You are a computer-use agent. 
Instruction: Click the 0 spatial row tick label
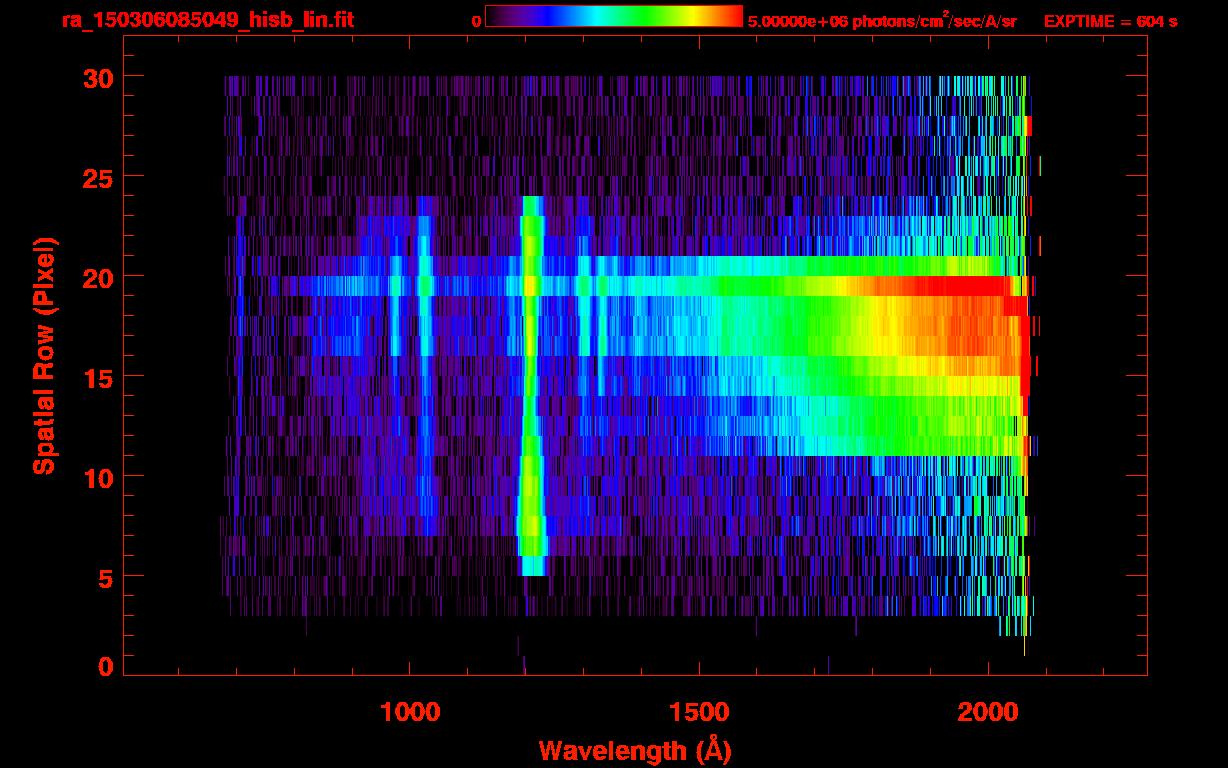pos(105,667)
